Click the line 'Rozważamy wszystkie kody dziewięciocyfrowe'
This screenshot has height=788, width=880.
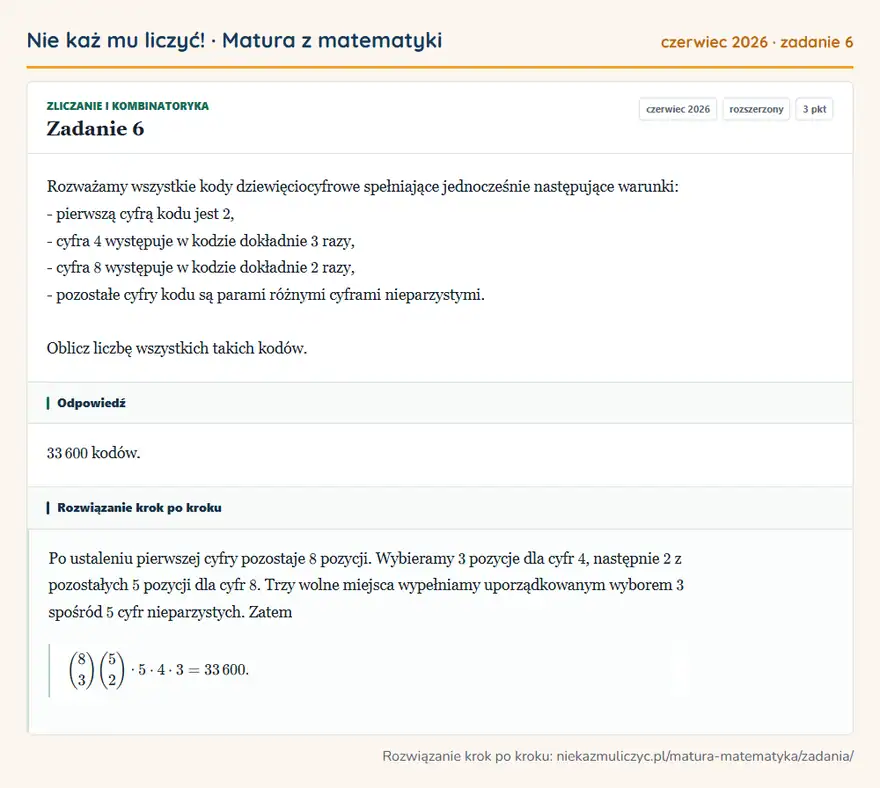click(x=363, y=186)
